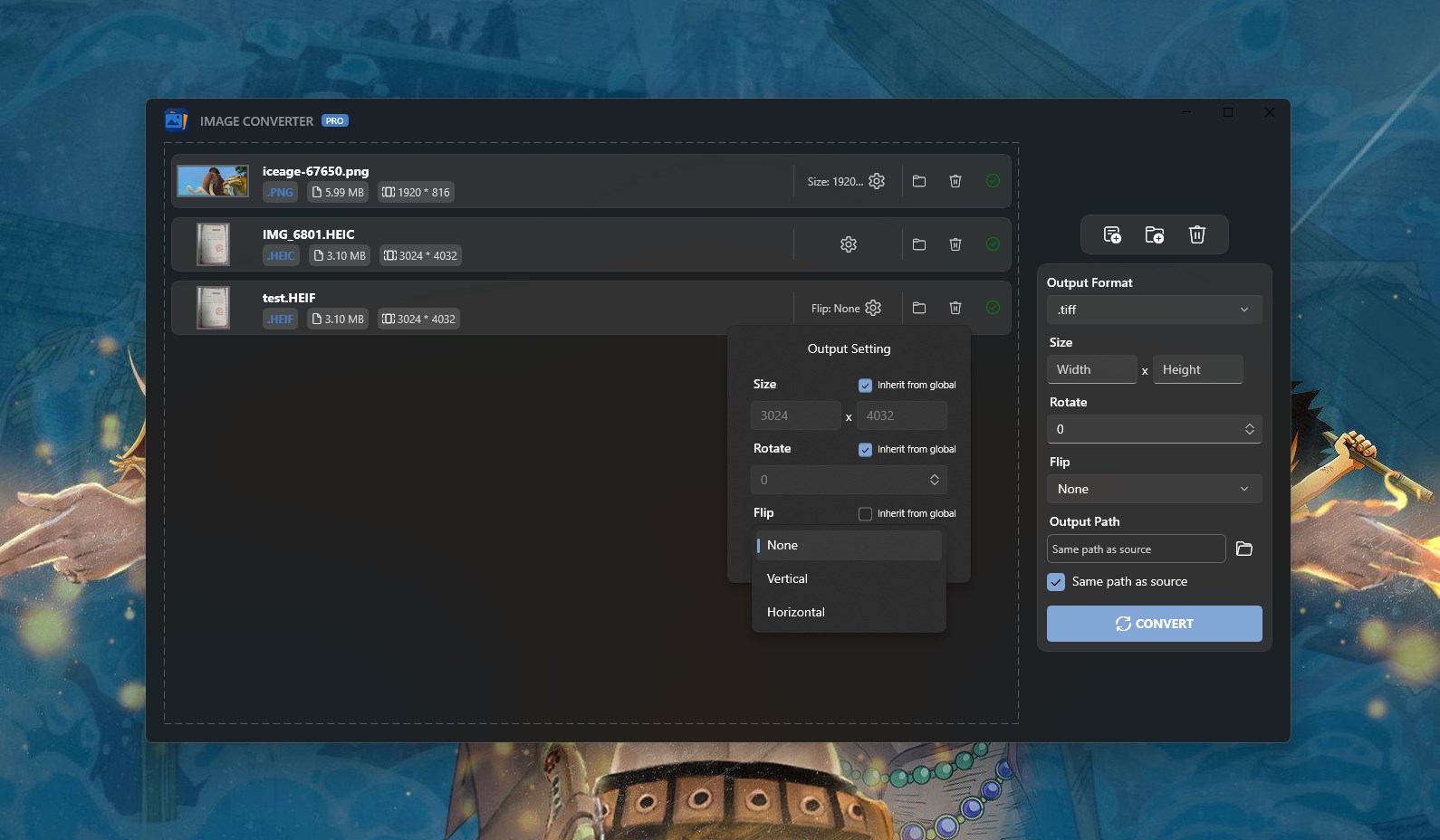The height and width of the screenshot is (840, 1440).
Task: Toggle Size Inherit from global checkbox
Action: point(865,386)
